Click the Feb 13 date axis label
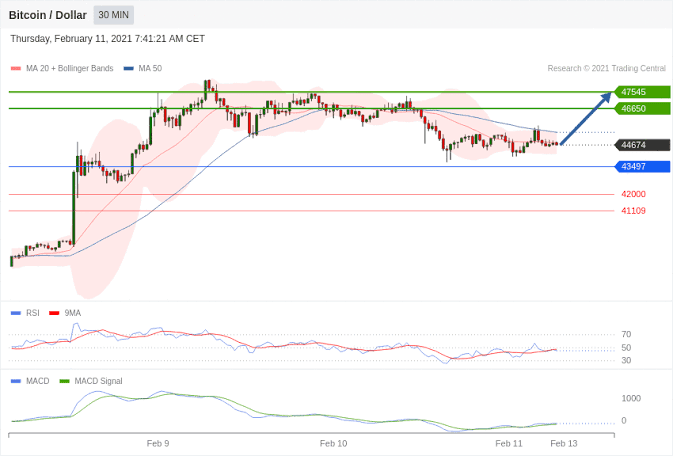The image size is (673, 456). pos(564,444)
